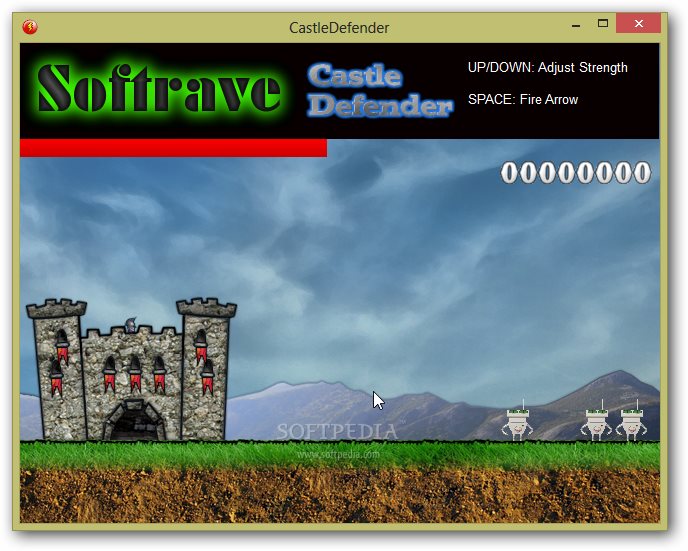Click the 00000000 score counter

tap(576, 172)
